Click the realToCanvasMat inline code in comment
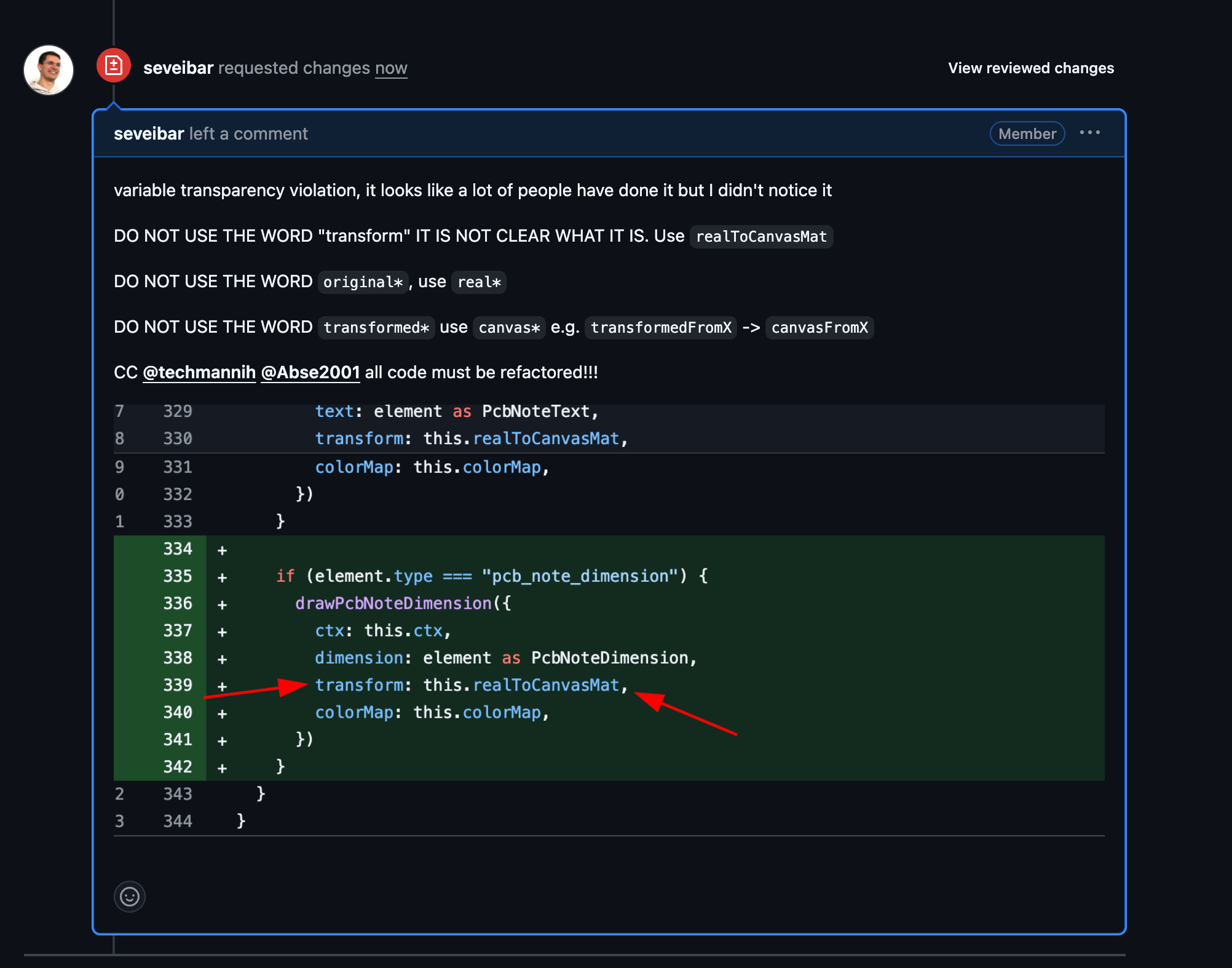 tap(761, 237)
